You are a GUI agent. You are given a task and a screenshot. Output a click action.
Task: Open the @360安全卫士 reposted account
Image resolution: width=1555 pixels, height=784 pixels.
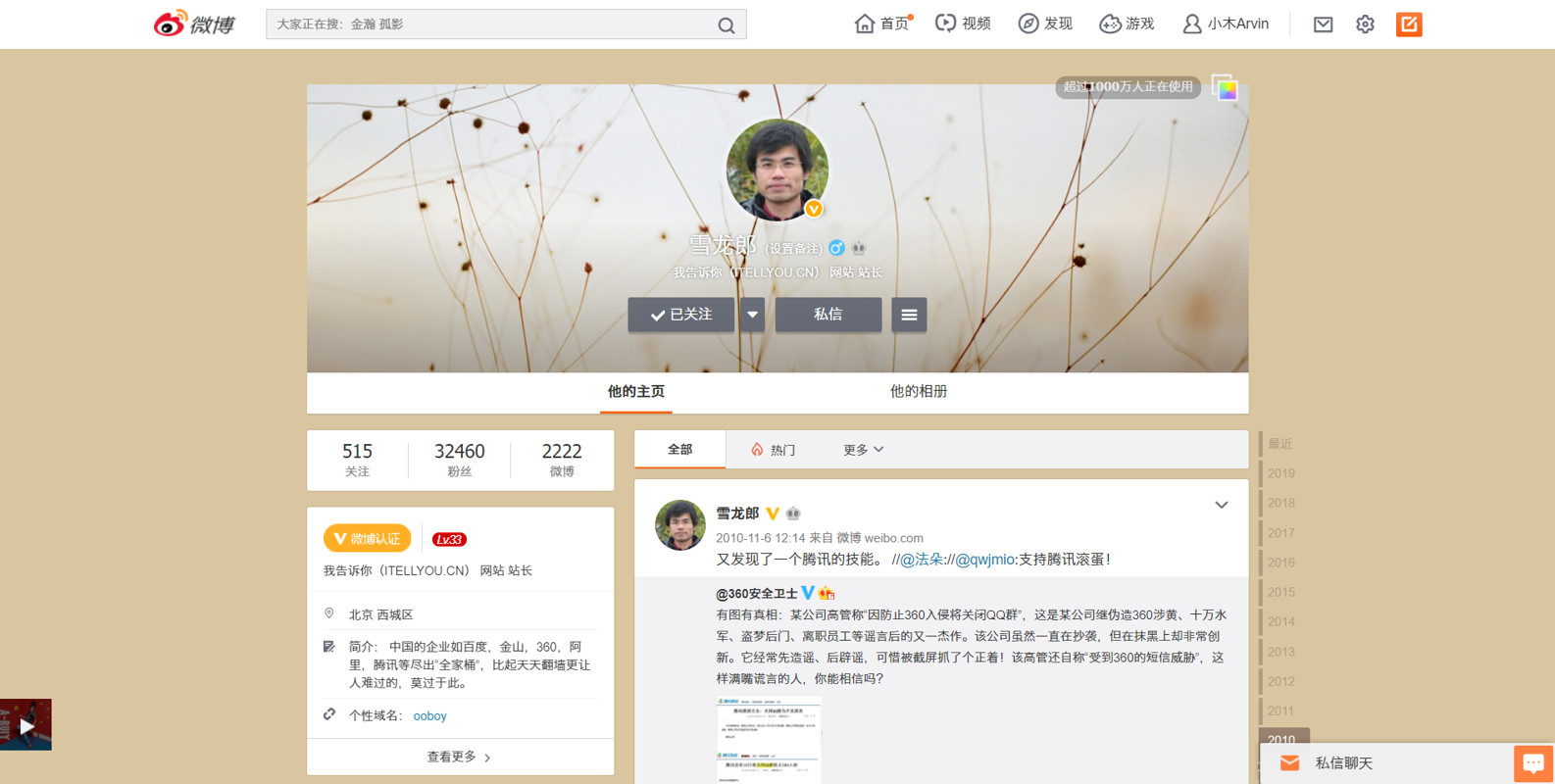757,594
